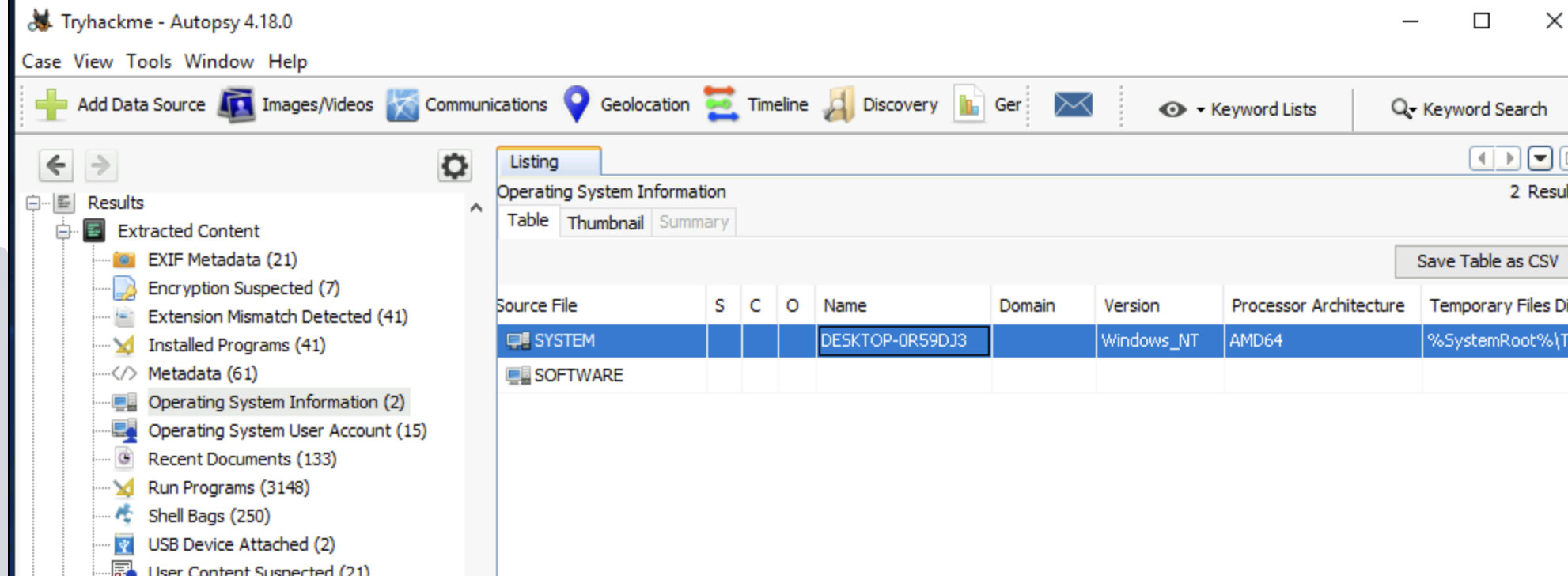Screen dimensions: 1568x576
Task: Open the Communications visualization icon
Action: 402,105
